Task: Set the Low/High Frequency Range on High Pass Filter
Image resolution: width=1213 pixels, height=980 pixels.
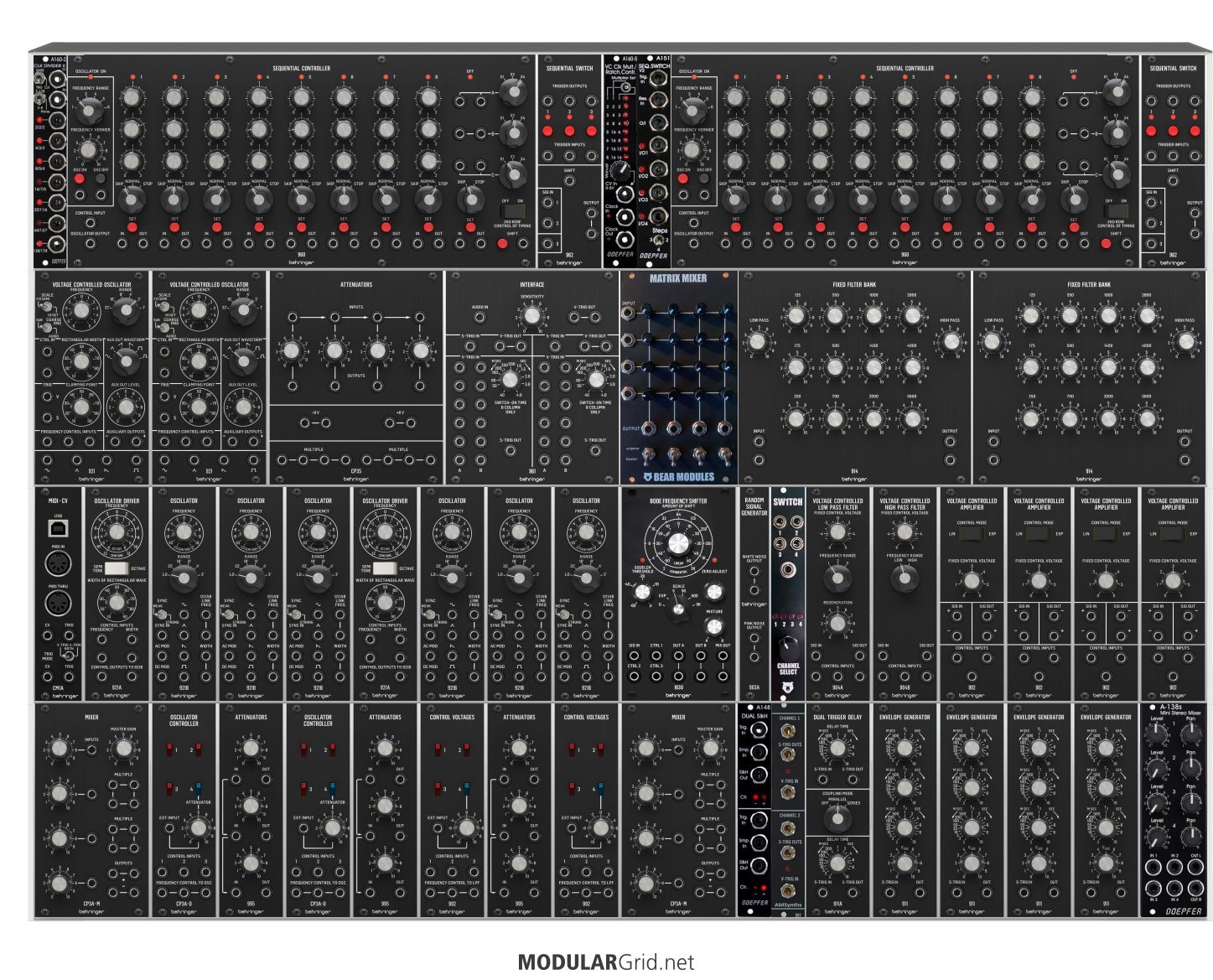Action: [x=905, y=578]
